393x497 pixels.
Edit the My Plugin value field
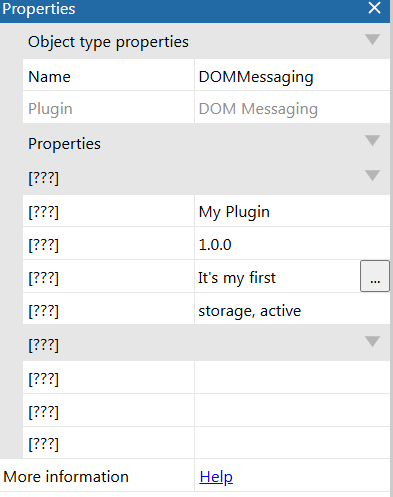click(292, 211)
